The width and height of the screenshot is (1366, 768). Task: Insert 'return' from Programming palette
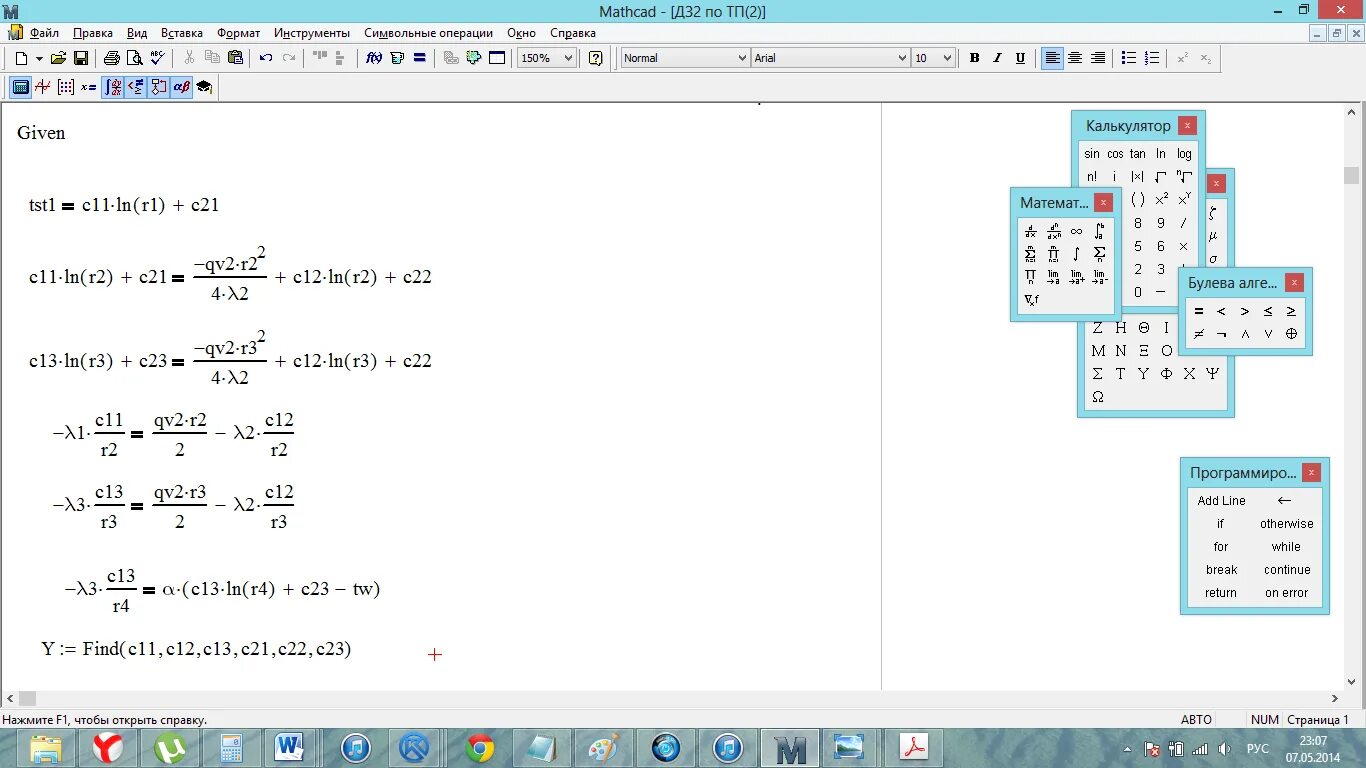click(1221, 593)
